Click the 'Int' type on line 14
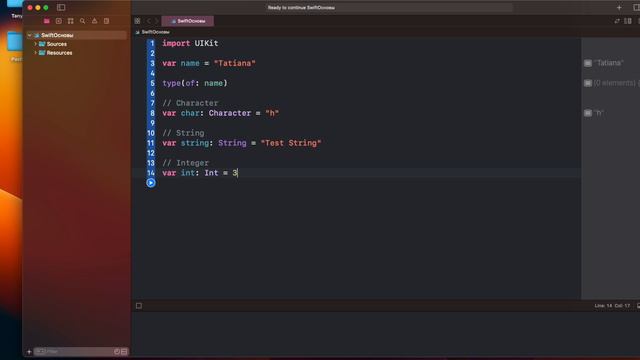640x360 pixels. (211, 173)
